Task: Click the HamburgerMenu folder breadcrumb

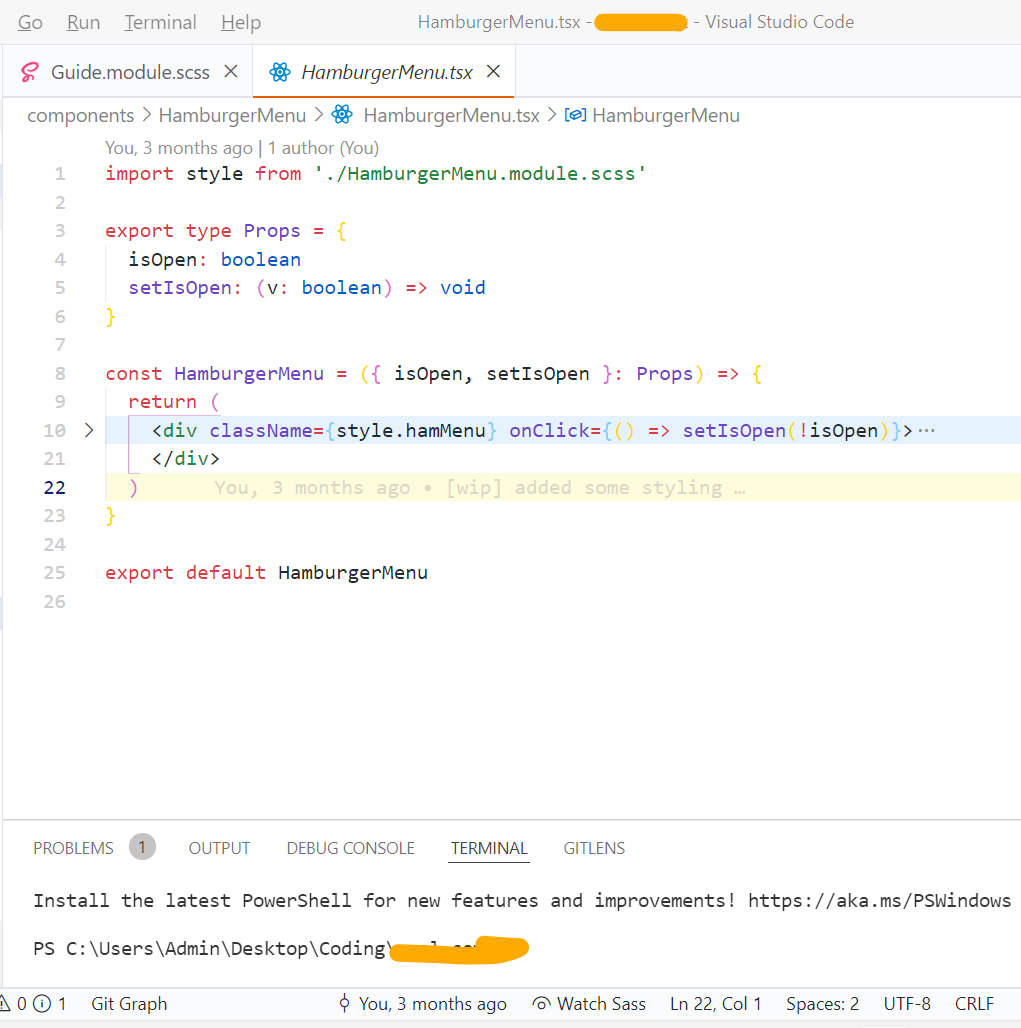Action: (232, 115)
